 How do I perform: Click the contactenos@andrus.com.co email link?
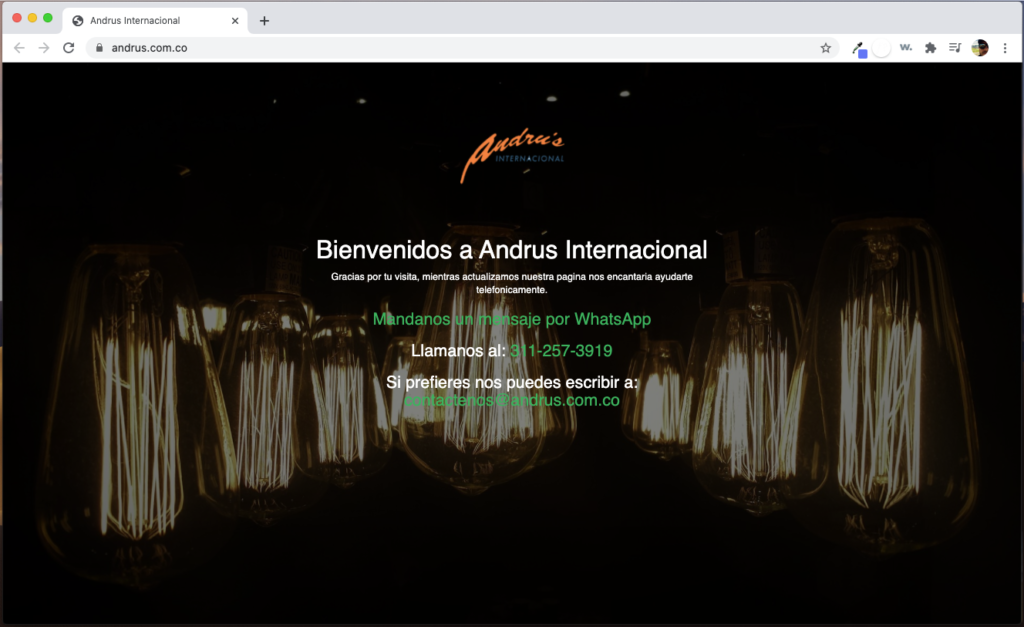coord(511,400)
